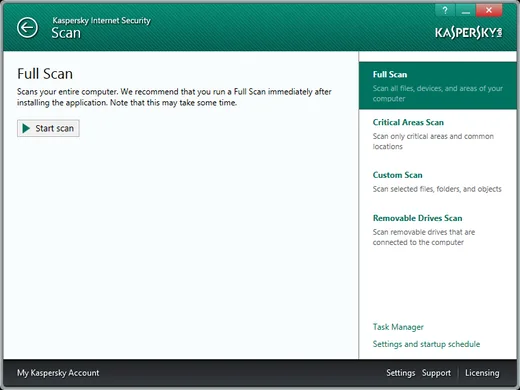
Task: Open help with the question mark icon
Action: click(x=445, y=10)
